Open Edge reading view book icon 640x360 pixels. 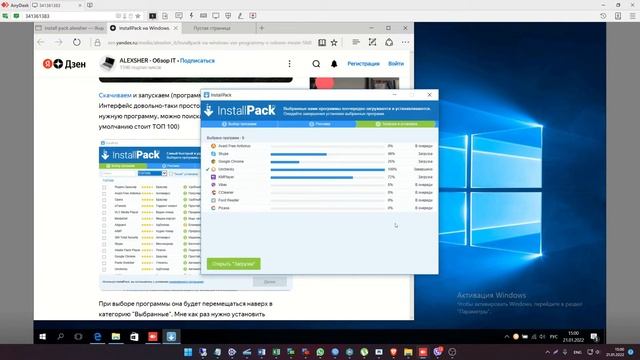point(322,42)
